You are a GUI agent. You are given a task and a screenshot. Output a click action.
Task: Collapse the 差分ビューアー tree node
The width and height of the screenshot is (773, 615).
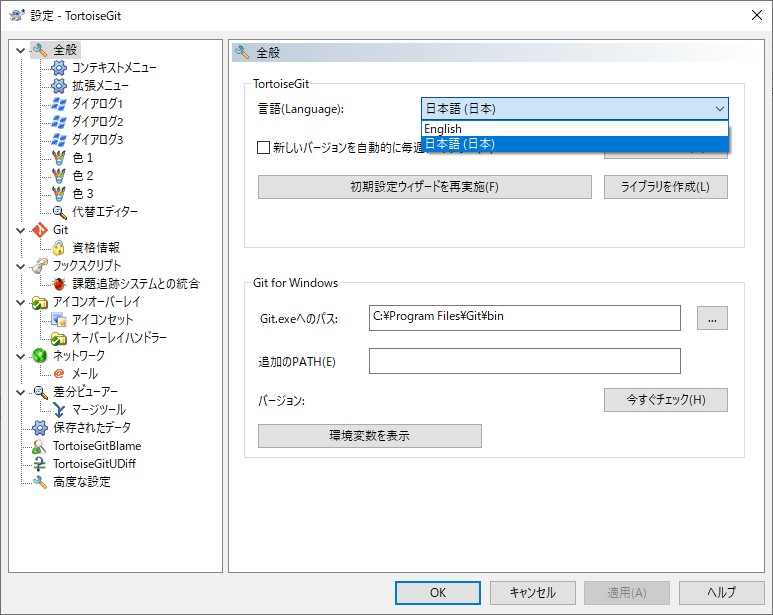[20, 392]
